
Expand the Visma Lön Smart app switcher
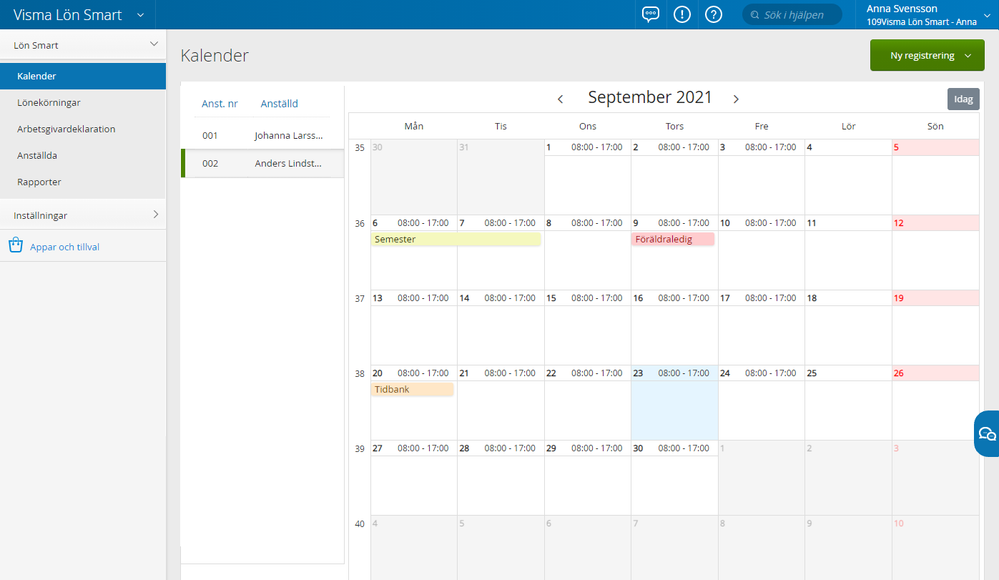139,15
